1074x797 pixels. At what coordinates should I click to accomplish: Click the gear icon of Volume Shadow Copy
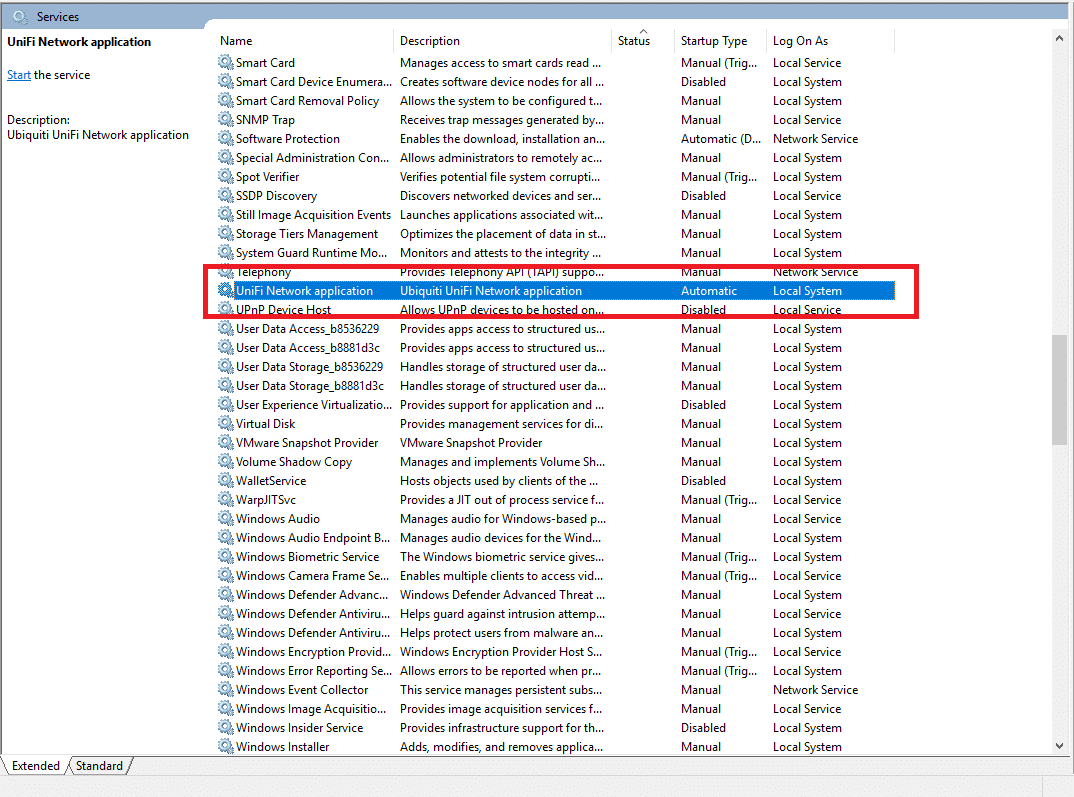coord(225,461)
